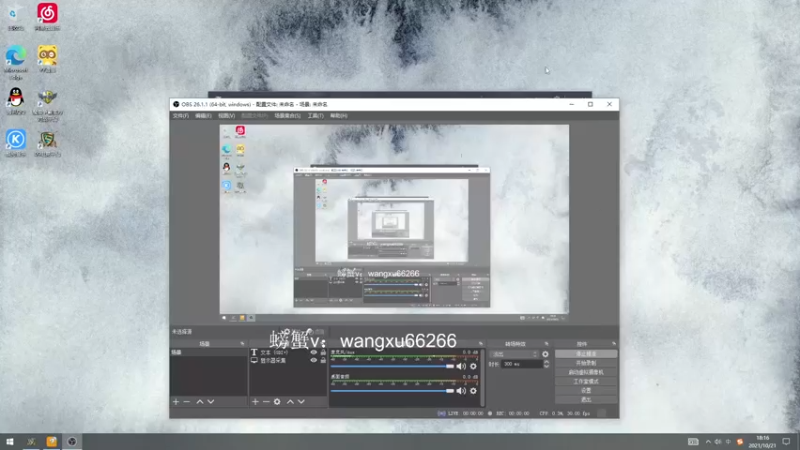Toggle lock on display capture source
Image resolution: width=800 pixels, height=450 pixels.
pyautogui.click(x=323, y=360)
